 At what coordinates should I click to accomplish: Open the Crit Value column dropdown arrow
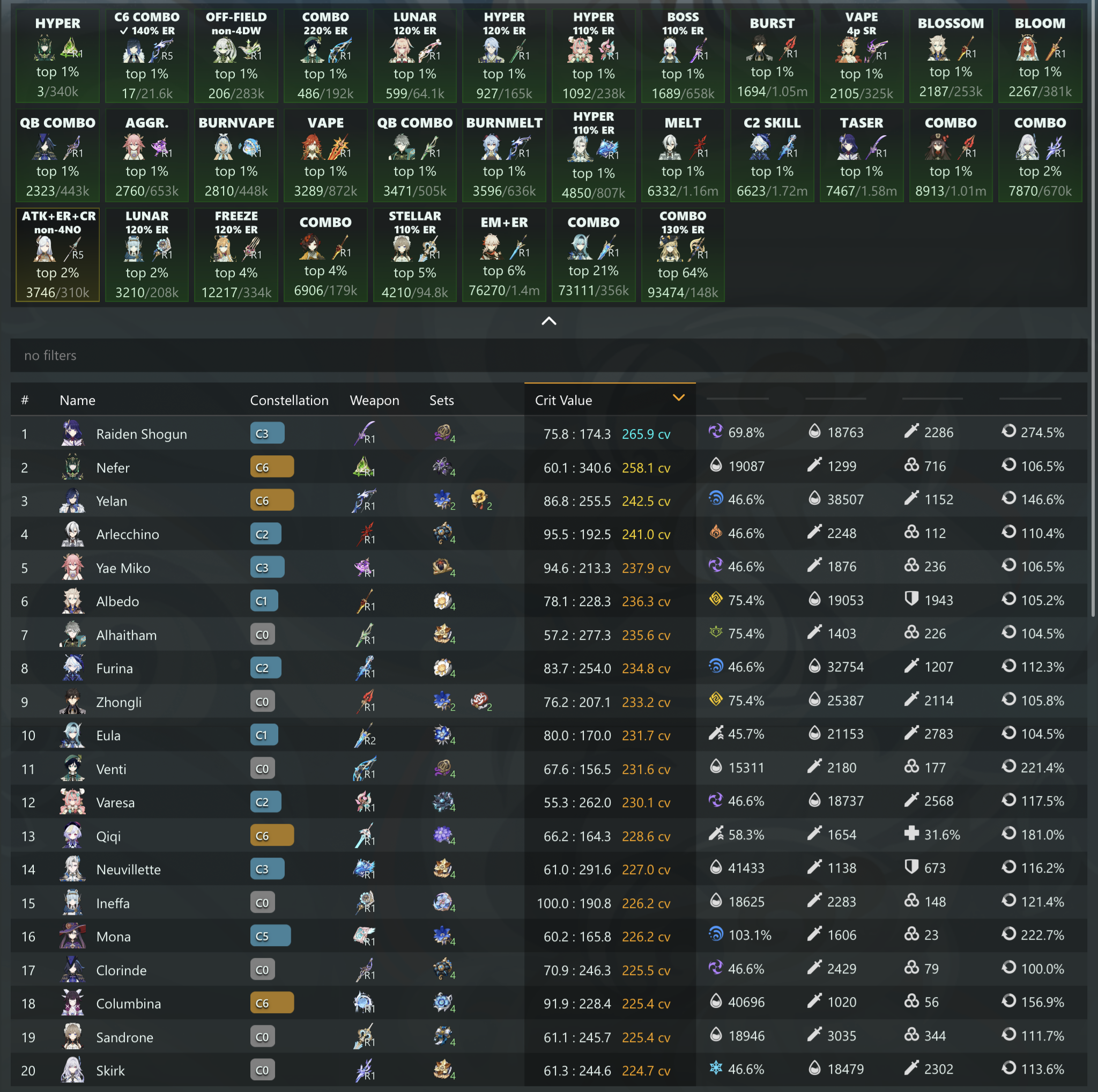[x=679, y=398]
